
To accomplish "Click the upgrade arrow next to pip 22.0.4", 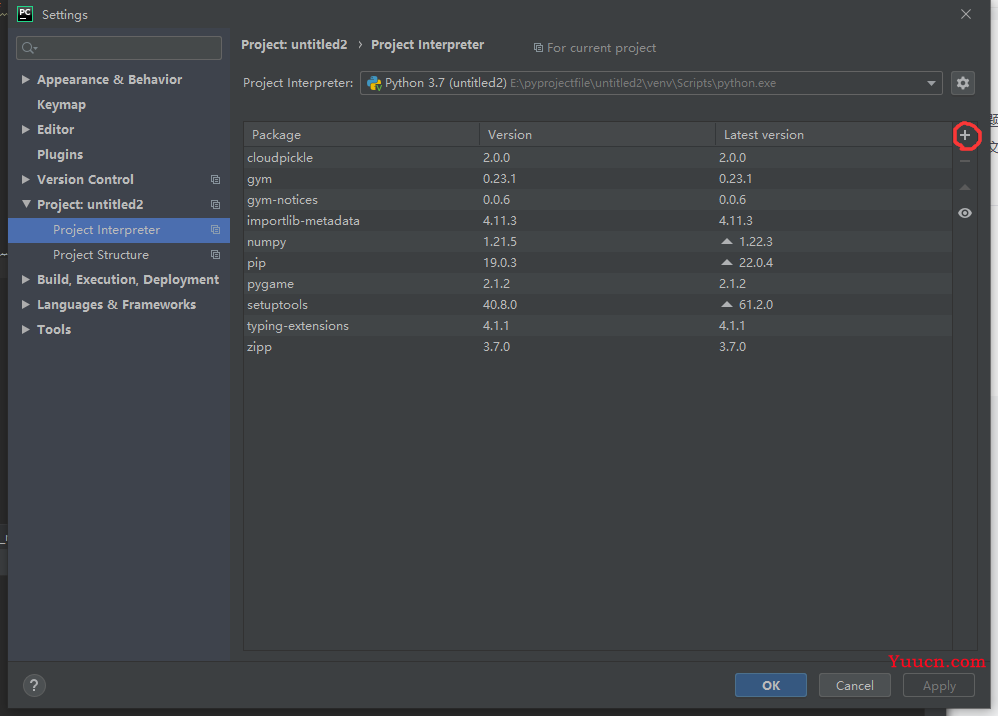I will click(x=727, y=262).
